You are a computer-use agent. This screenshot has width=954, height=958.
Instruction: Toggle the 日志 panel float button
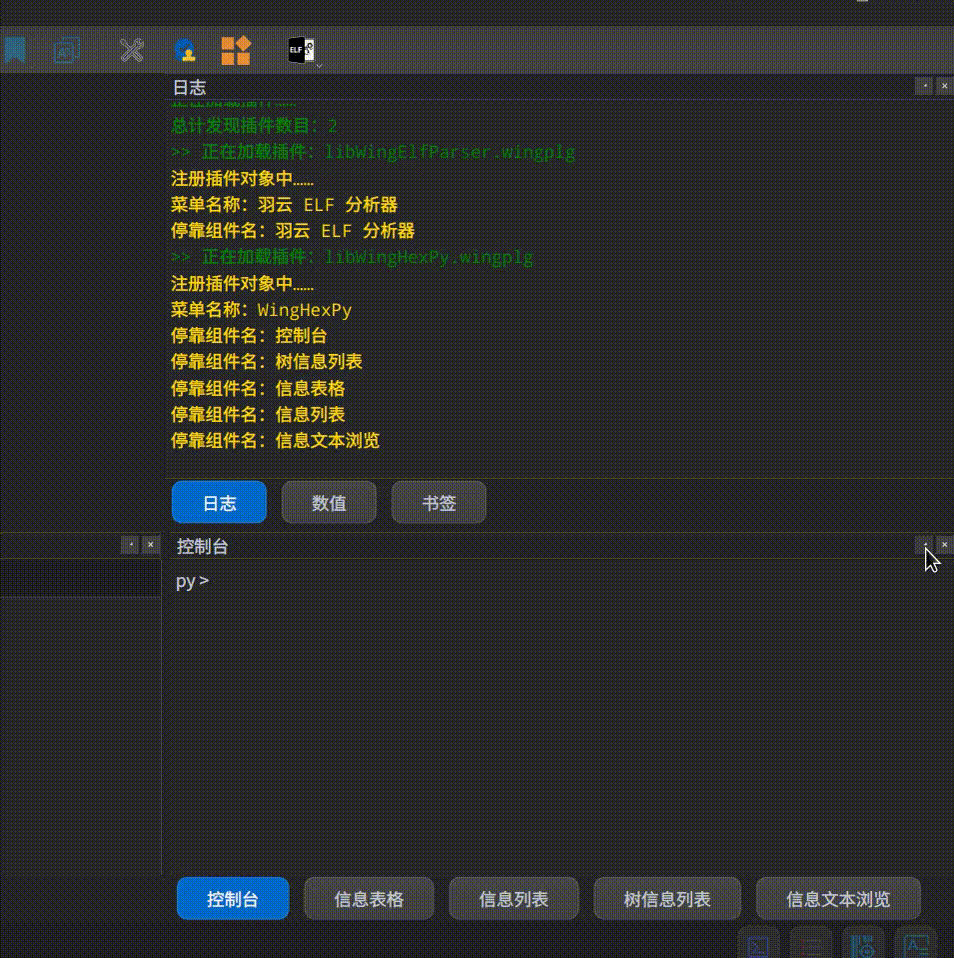point(925,87)
